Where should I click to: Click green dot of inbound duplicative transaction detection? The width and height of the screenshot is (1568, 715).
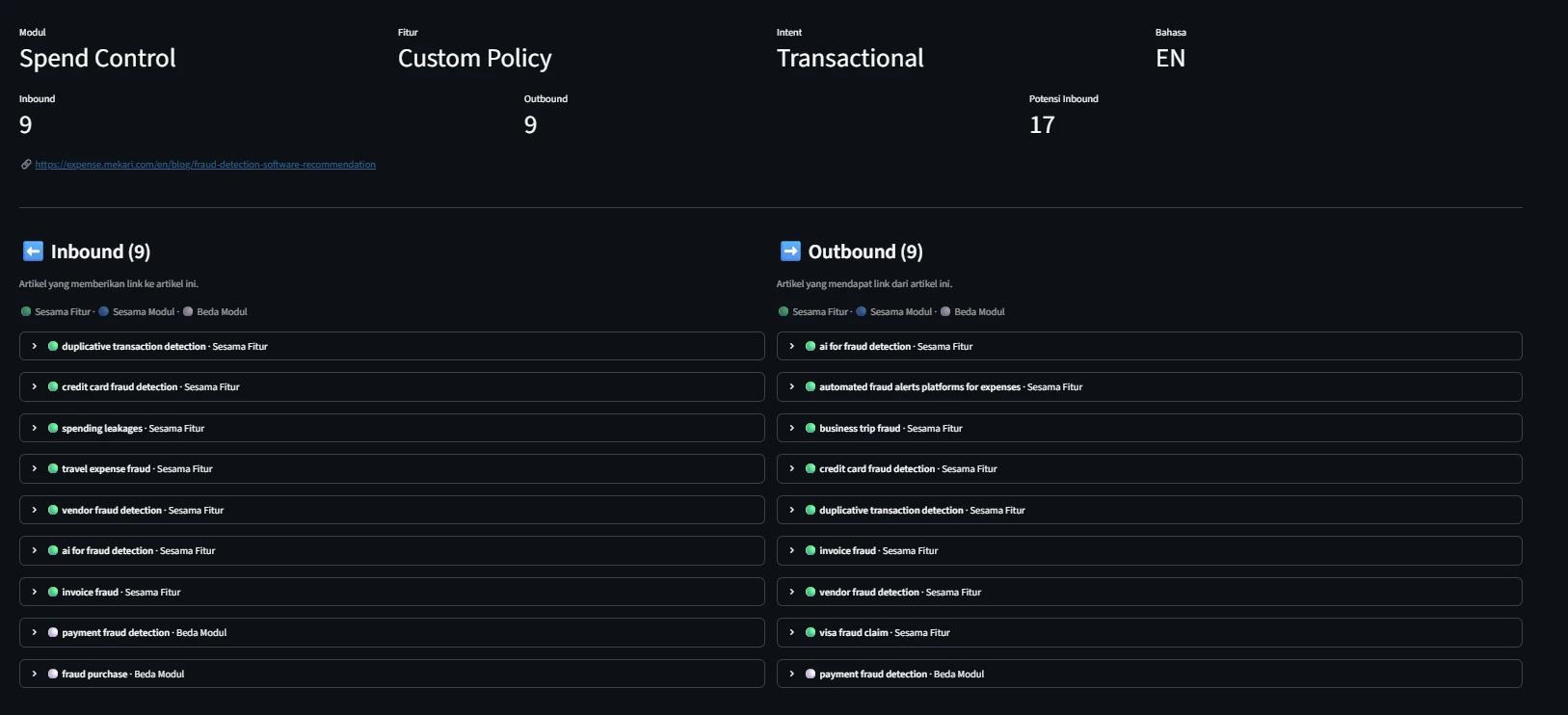[x=53, y=346]
